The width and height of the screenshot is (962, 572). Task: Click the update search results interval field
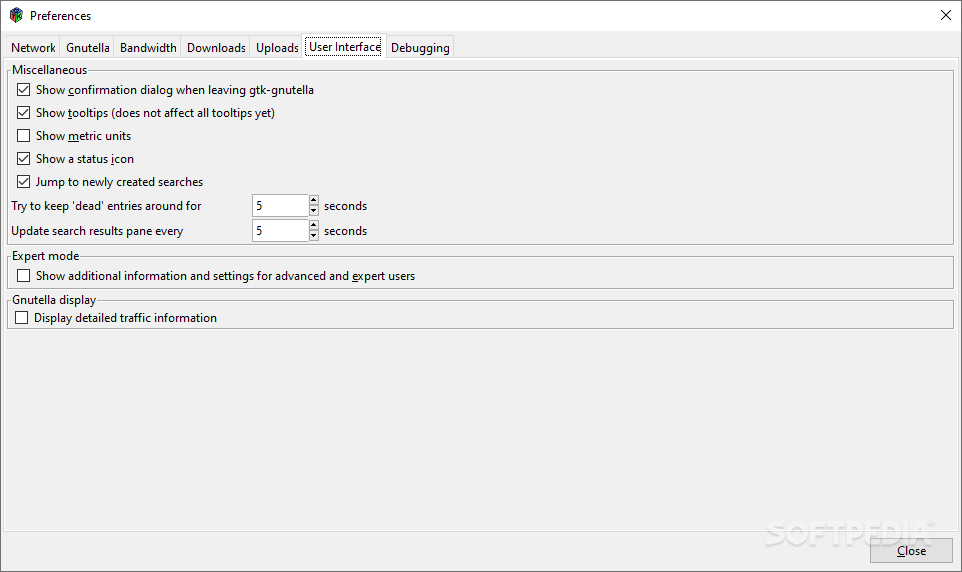(280, 231)
